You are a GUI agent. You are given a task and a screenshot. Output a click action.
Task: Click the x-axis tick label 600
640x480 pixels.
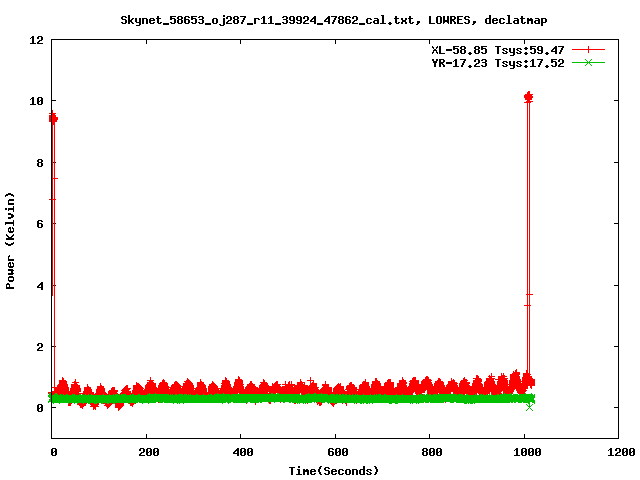[337, 452]
